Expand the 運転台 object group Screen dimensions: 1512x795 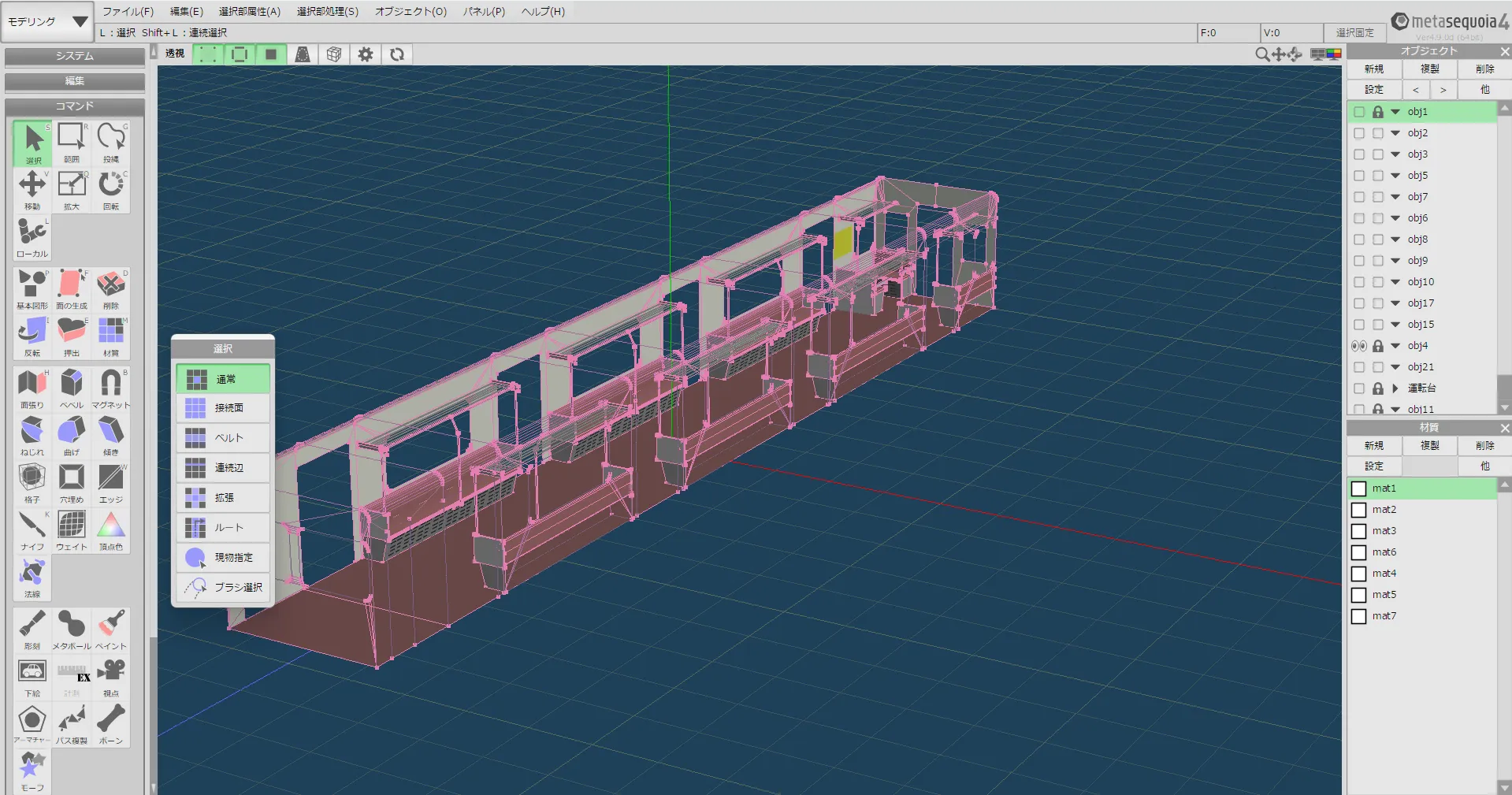(1395, 388)
